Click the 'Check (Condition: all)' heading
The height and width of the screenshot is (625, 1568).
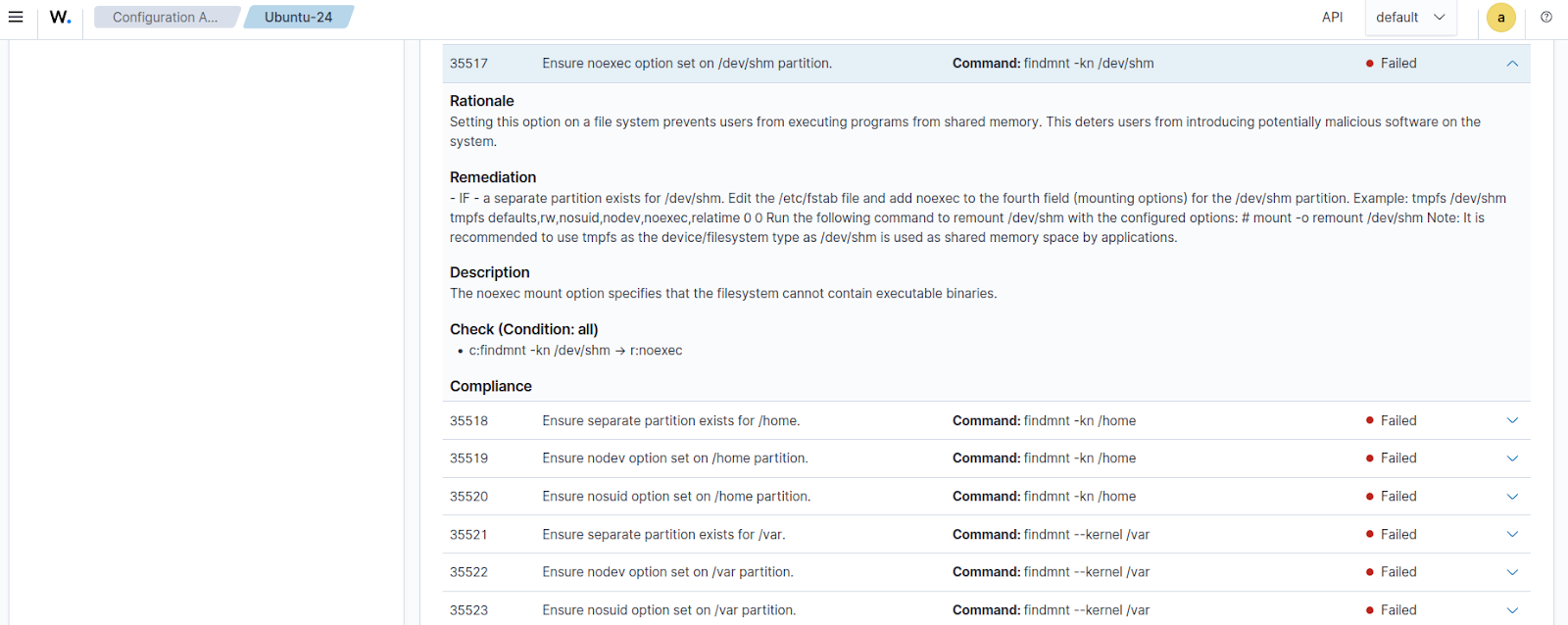524,329
